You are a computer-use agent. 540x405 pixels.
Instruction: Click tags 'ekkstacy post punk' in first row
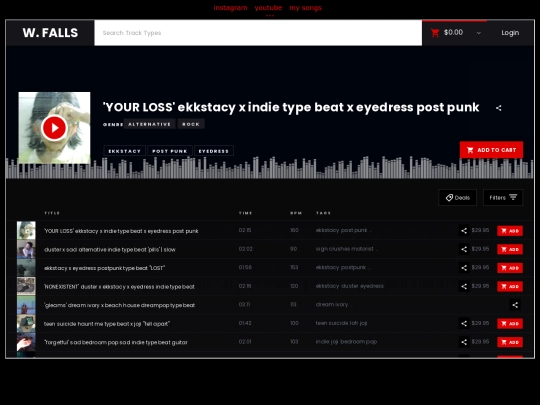pos(343,230)
